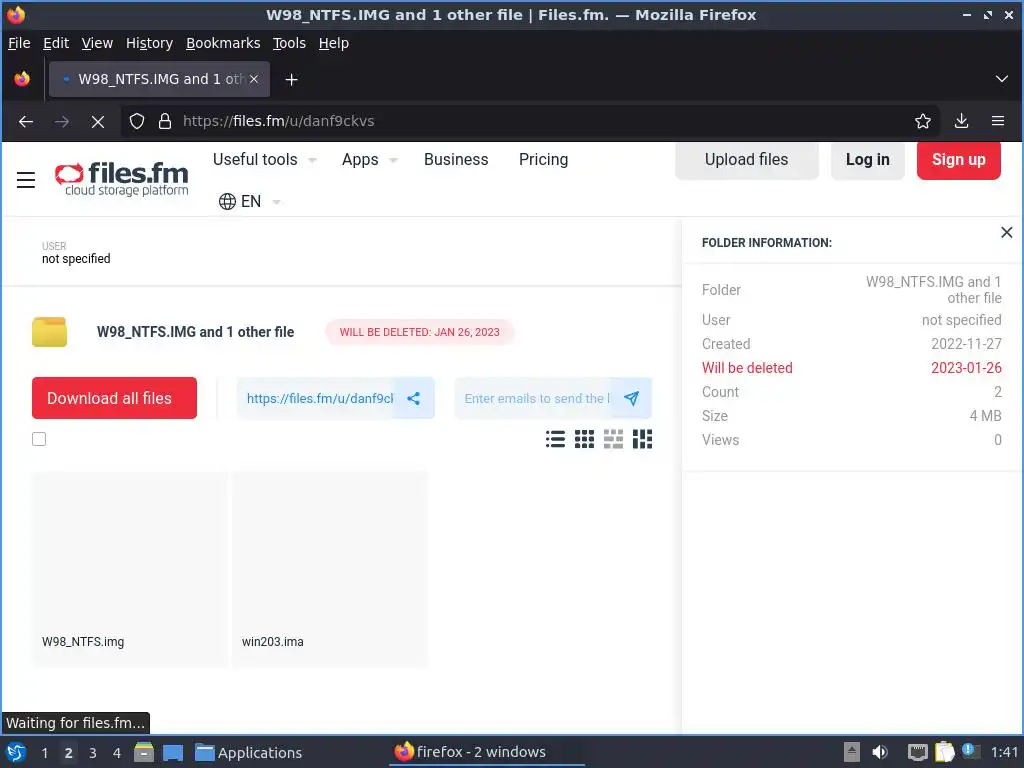Open the History menu
1024x768 pixels.
tap(149, 43)
